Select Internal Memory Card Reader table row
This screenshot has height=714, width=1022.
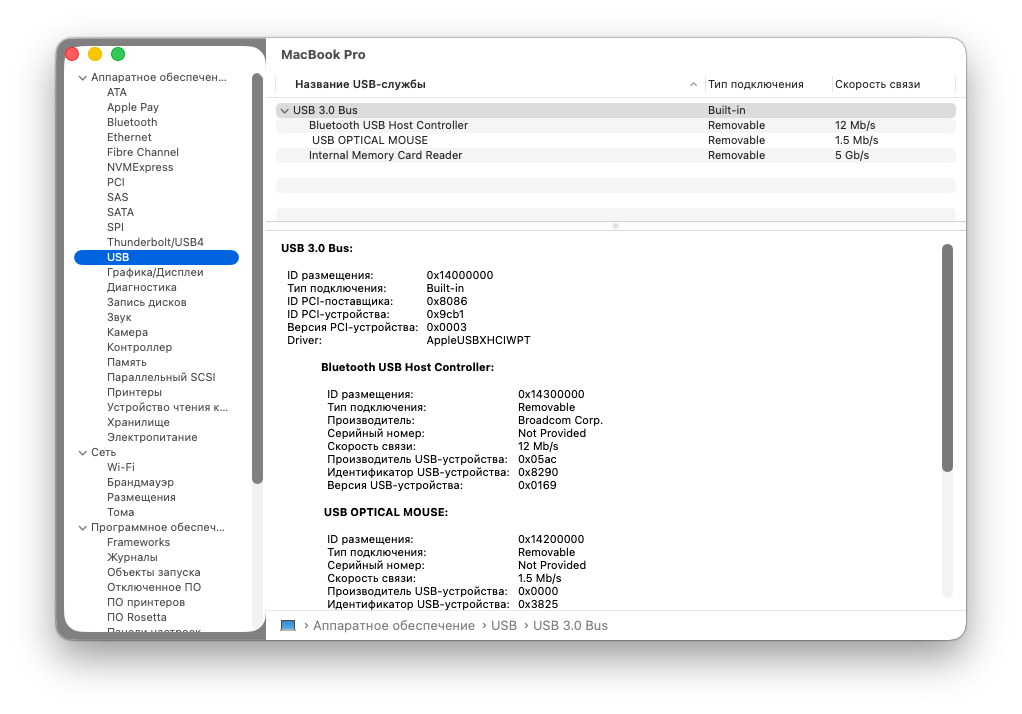point(616,156)
